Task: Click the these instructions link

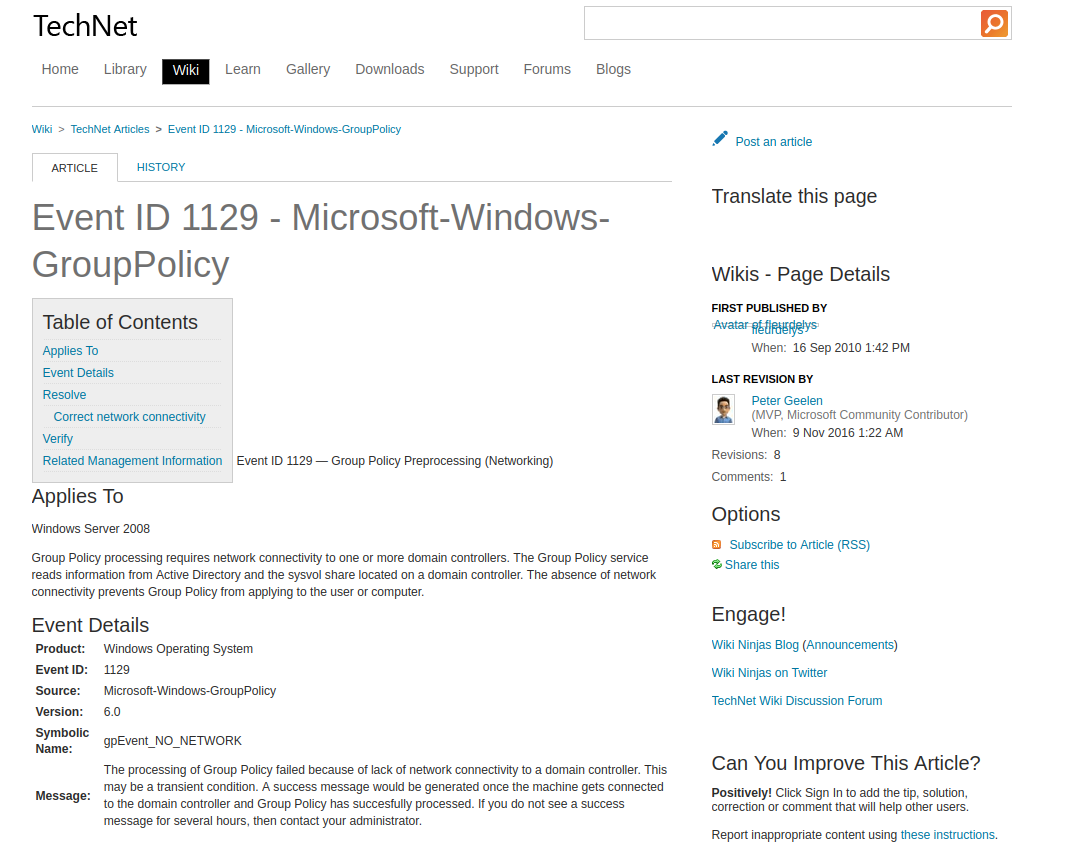Action: coord(948,835)
